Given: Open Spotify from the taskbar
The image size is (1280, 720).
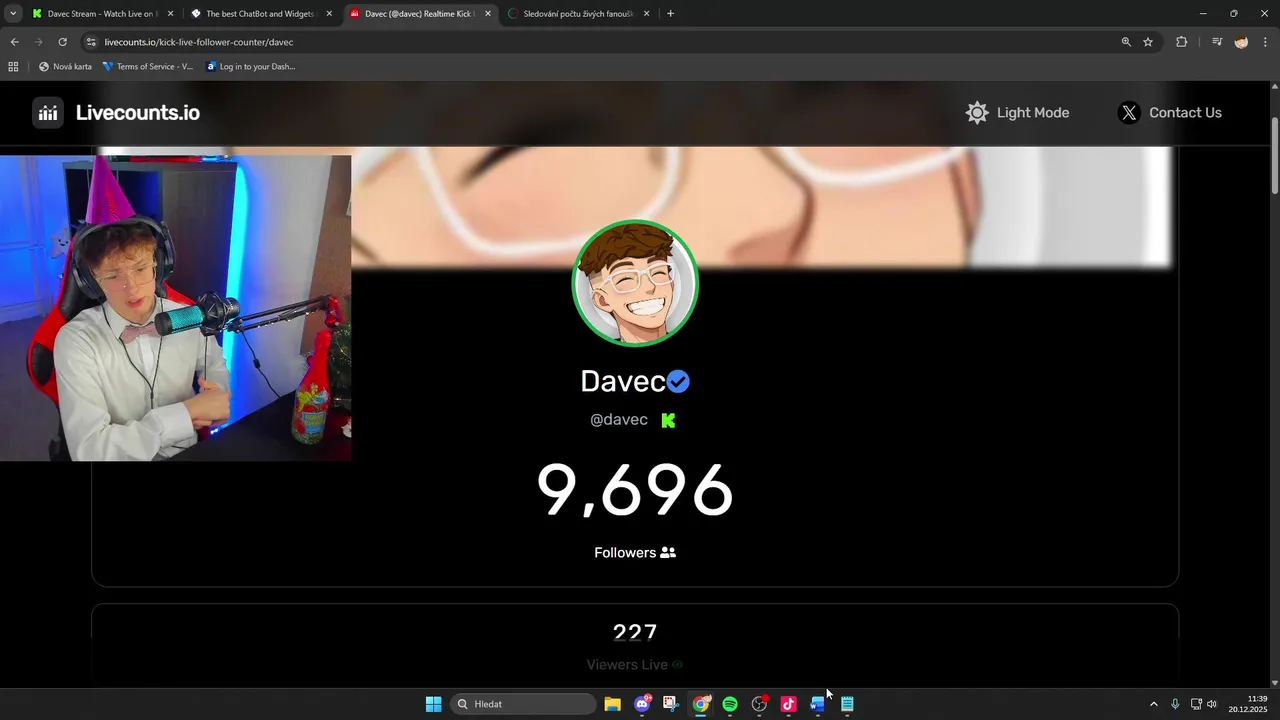Looking at the screenshot, I should 730,704.
